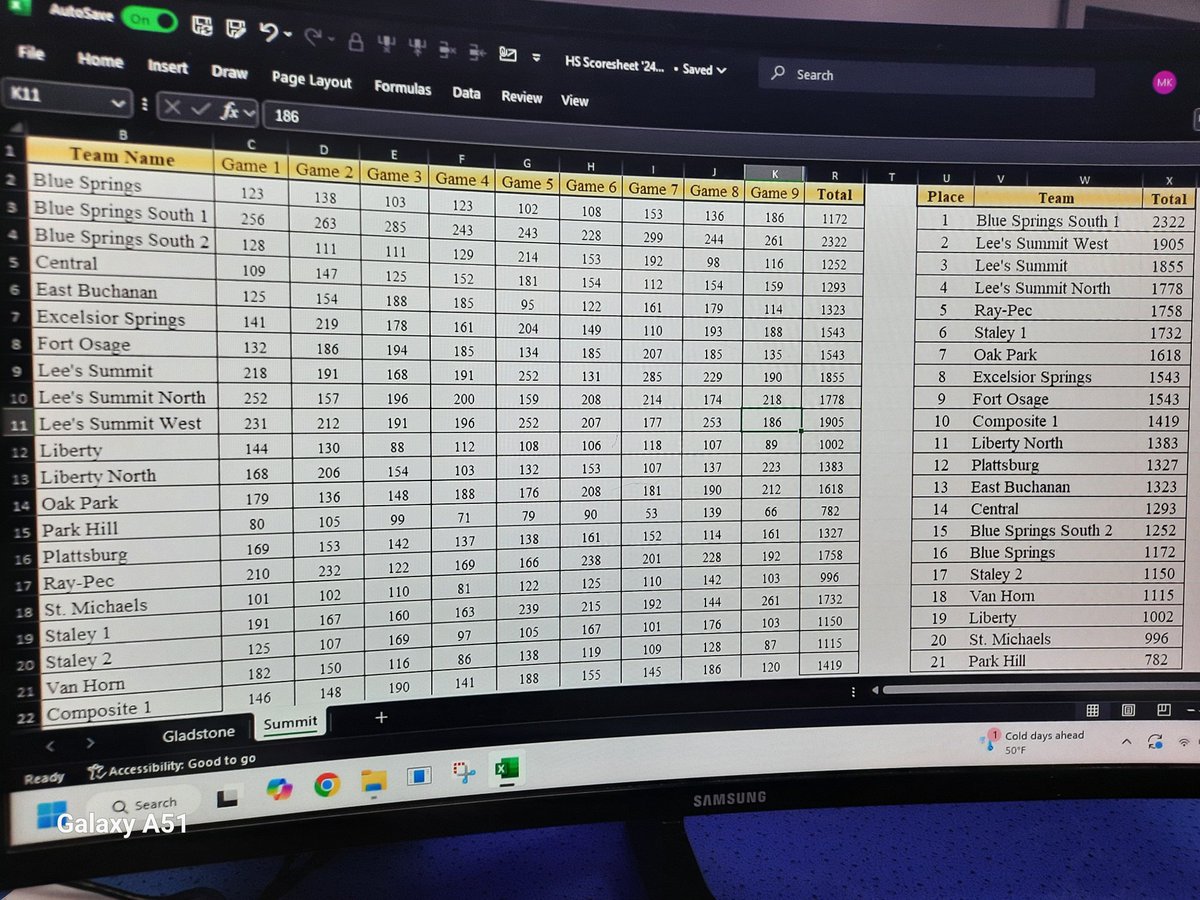Screen dimensions: 1200x900
Task: Switch to the Gladstone sheet tab
Action: click(198, 734)
